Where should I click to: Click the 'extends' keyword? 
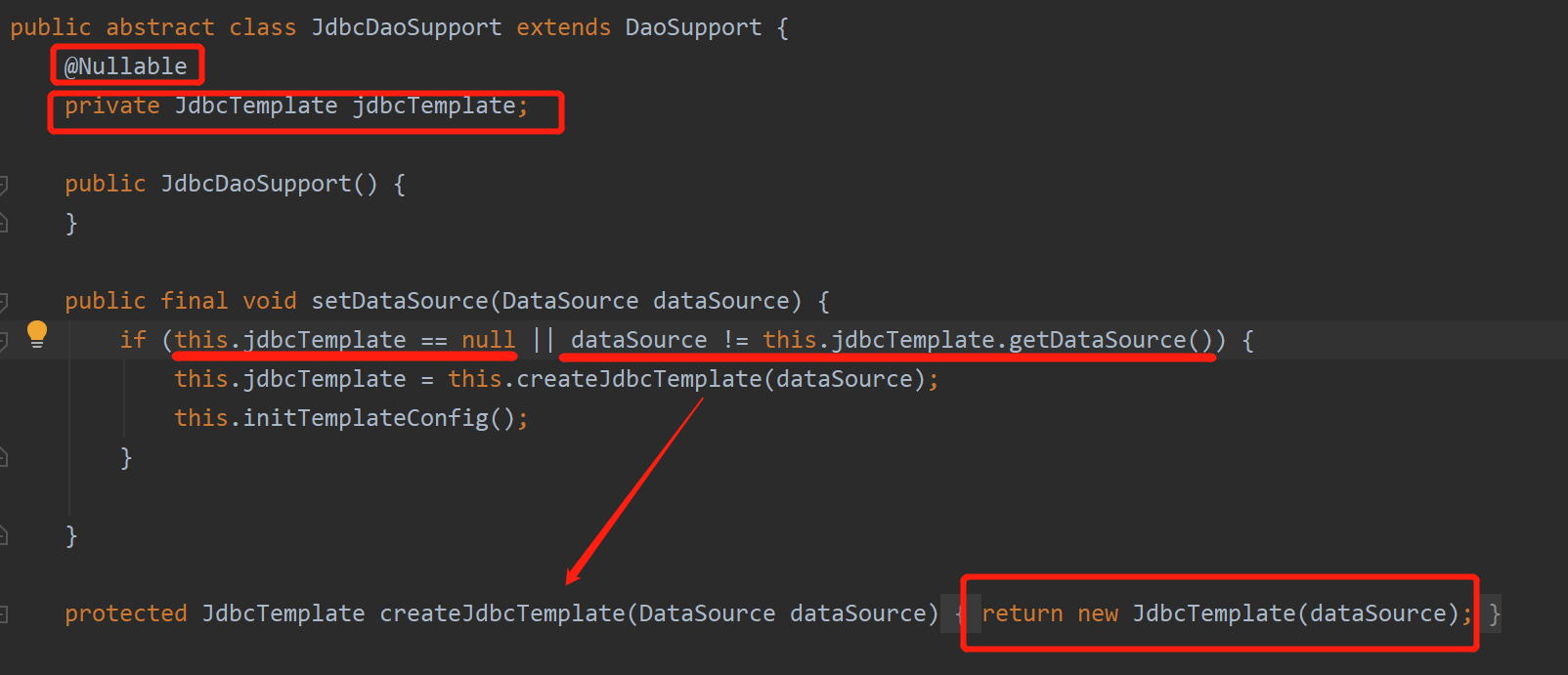(x=563, y=27)
